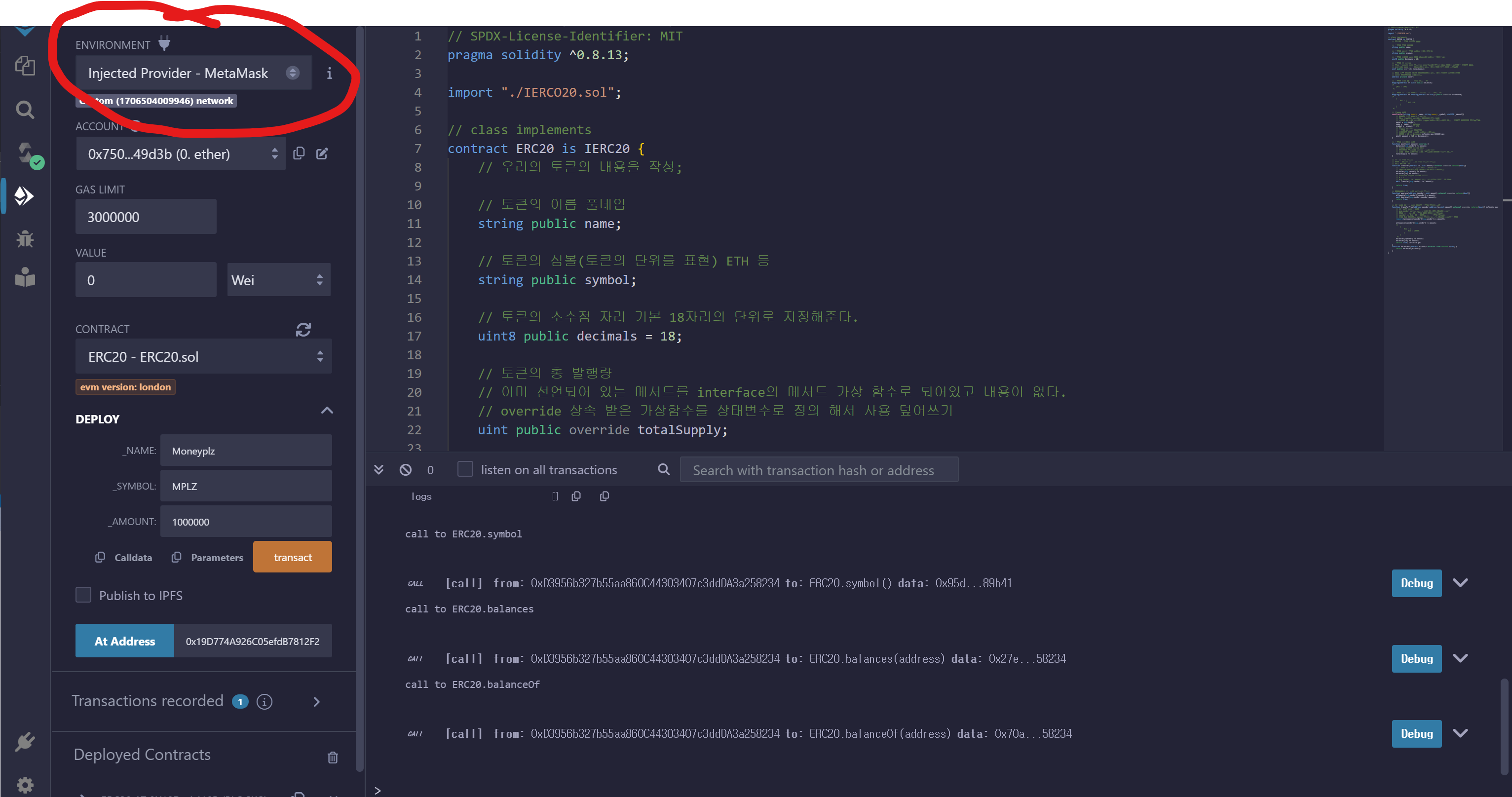Open the File Explorer sidebar icon
1512x797 pixels.
(x=25, y=66)
